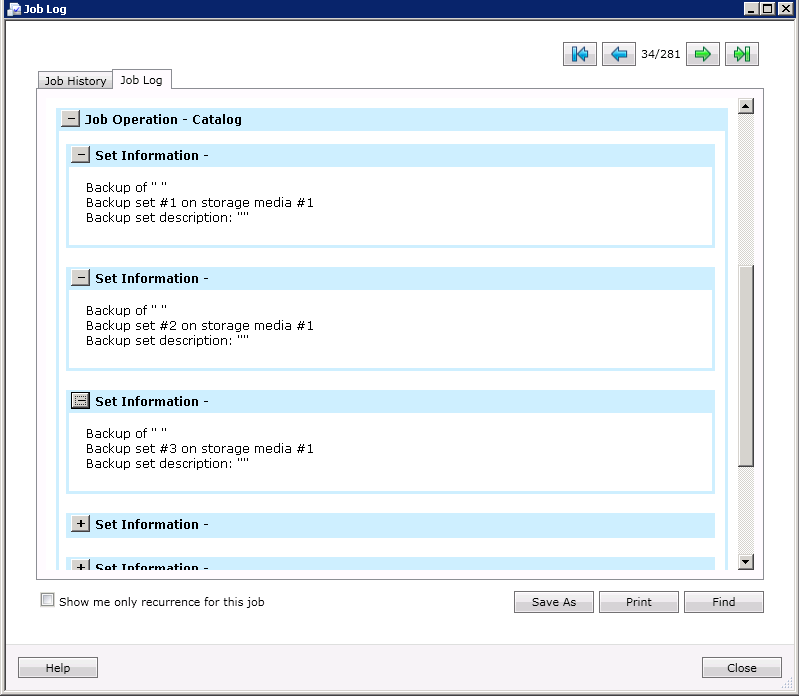Collapse the first Set Information section
Viewport: 800px width, 696px height.
[80, 155]
